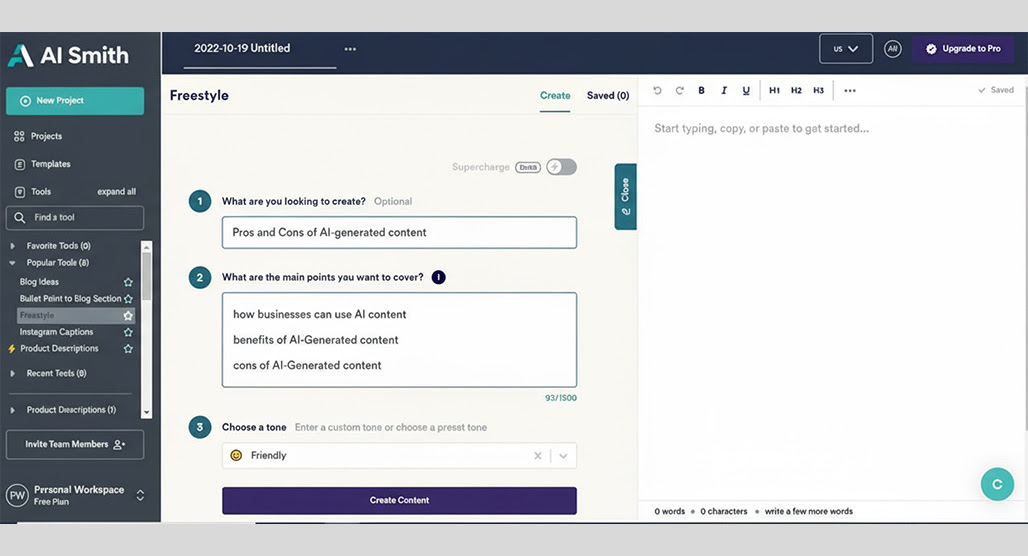Open the Personal Workspace switcher
The width and height of the screenshot is (1028, 556).
(140, 495)
